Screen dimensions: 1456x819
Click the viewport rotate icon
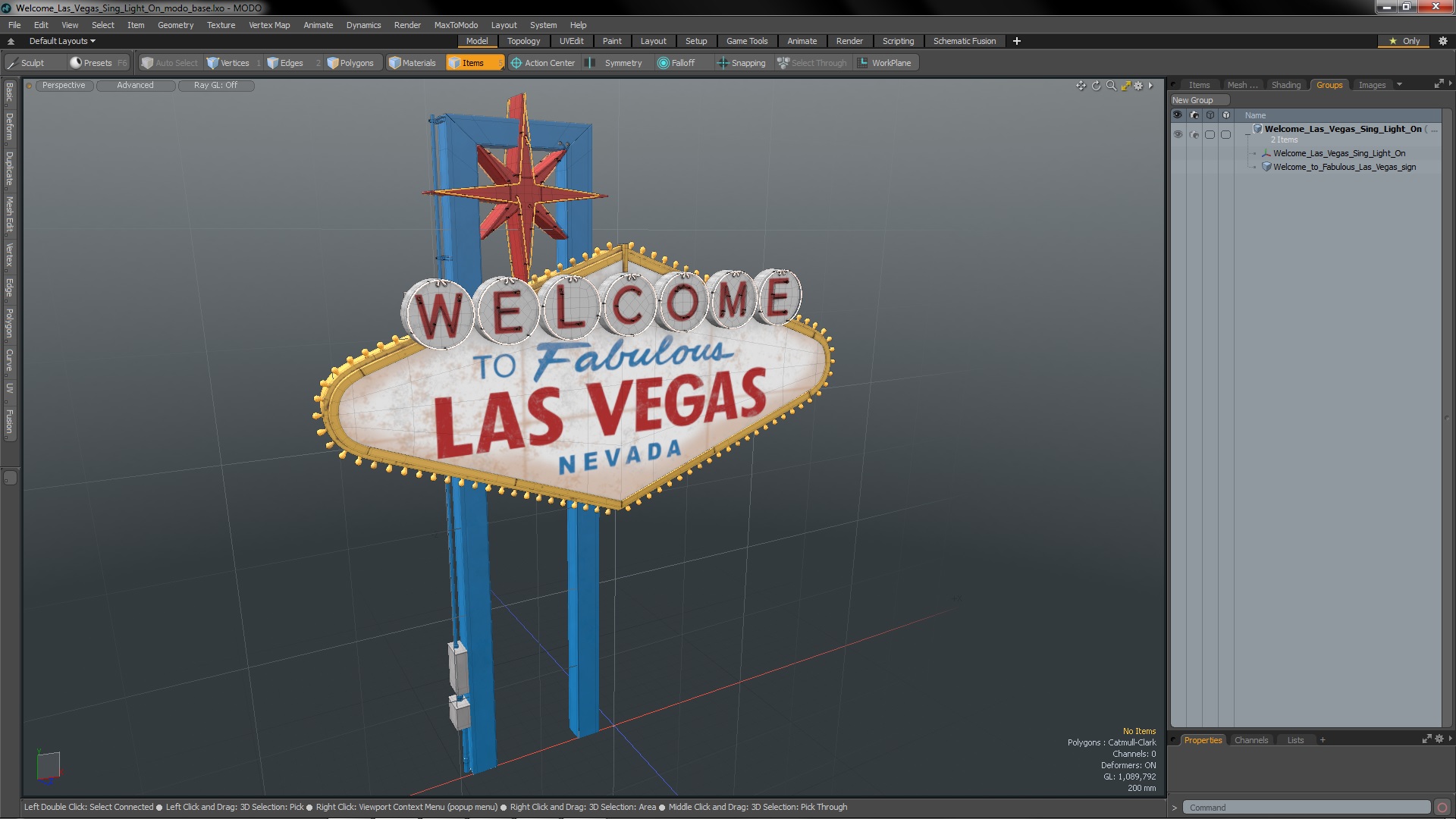tap(1096, 86)
